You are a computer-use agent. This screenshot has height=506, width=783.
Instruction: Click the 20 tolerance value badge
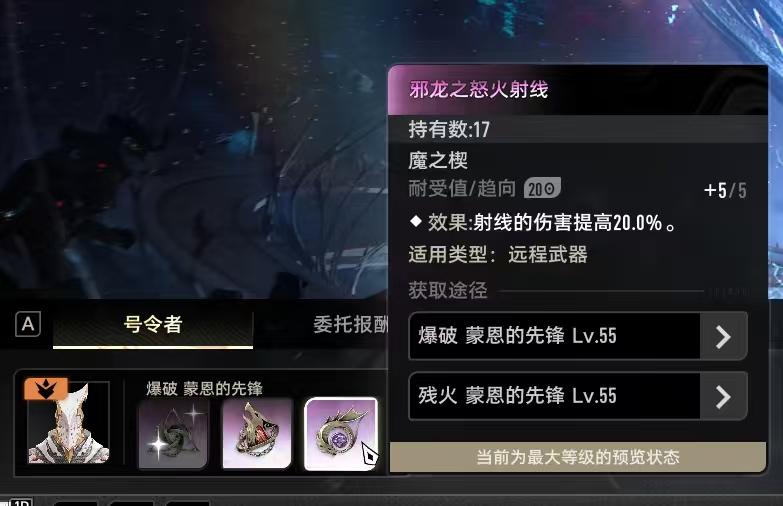point(542,188)
